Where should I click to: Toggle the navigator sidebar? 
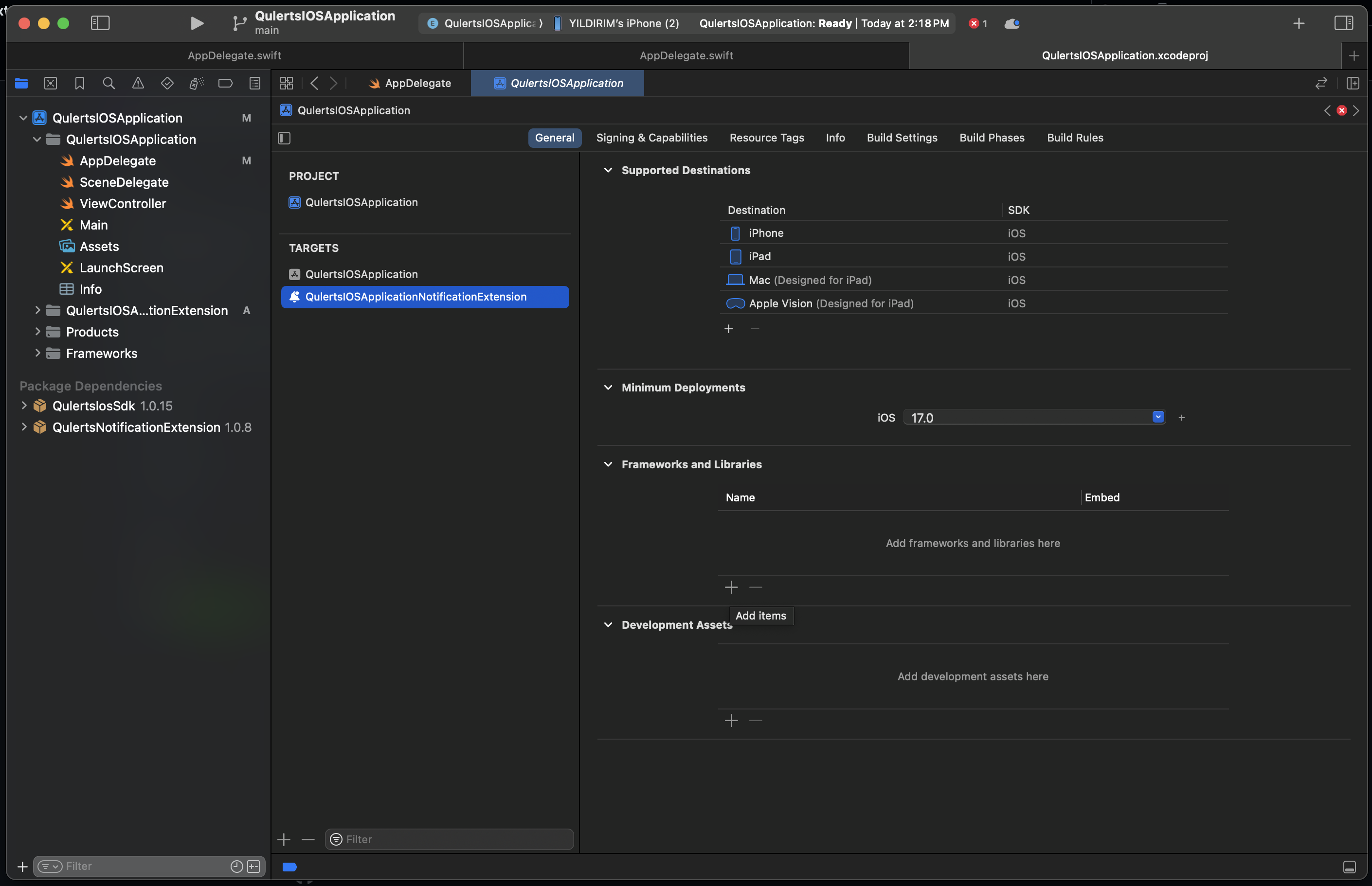(100, 23)
